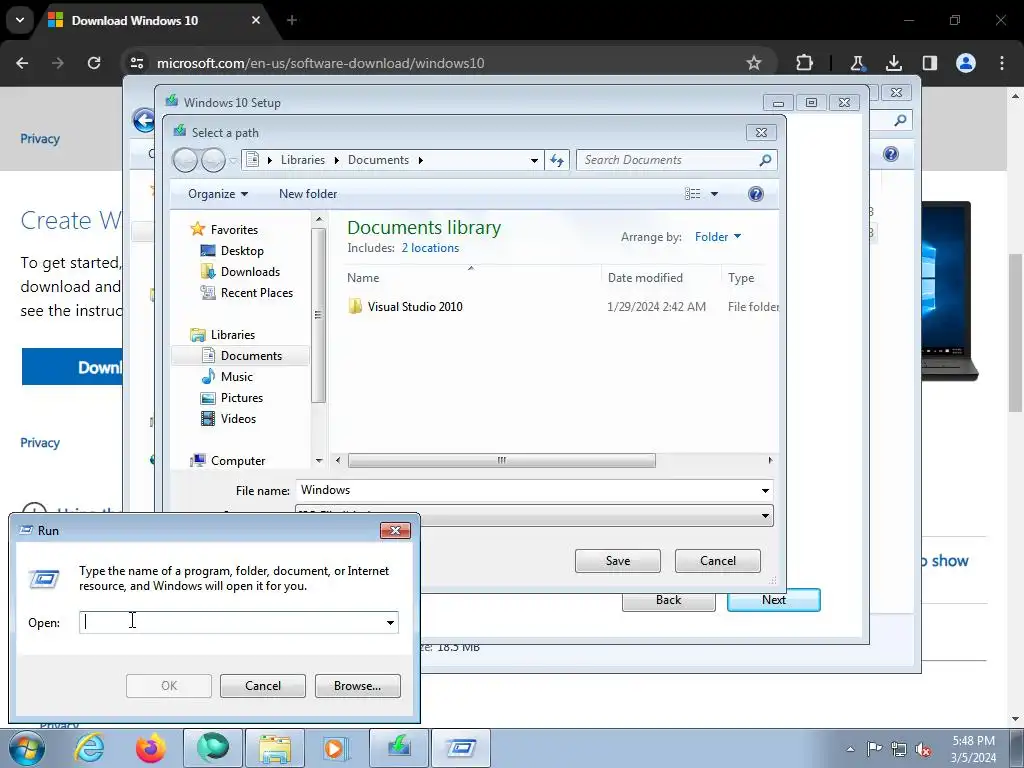Click the Chrome bookmark star icon
This screenshot has width=1024, height=768.
tap(754, 63)
